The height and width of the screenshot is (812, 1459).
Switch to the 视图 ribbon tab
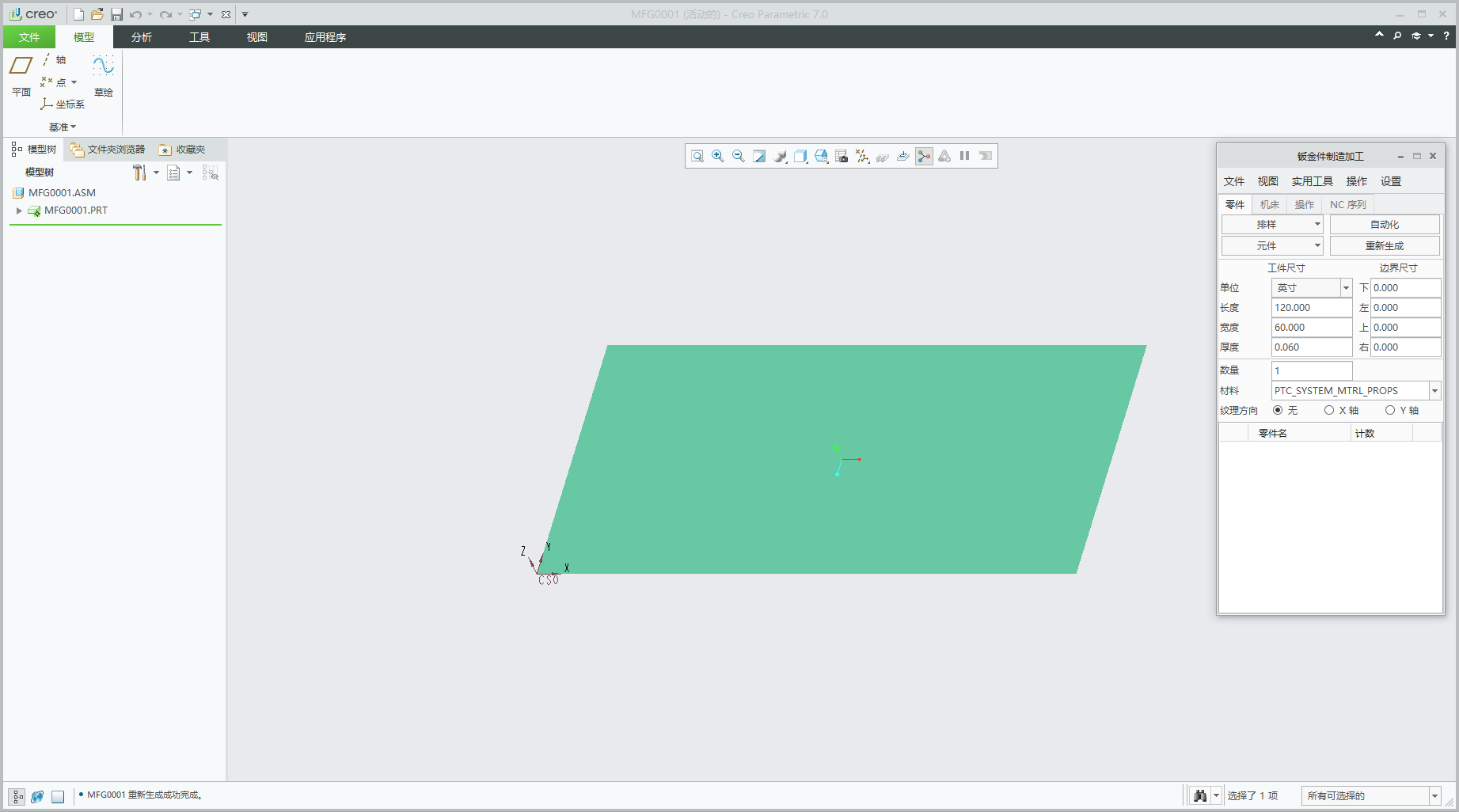[x=257, y=37]
